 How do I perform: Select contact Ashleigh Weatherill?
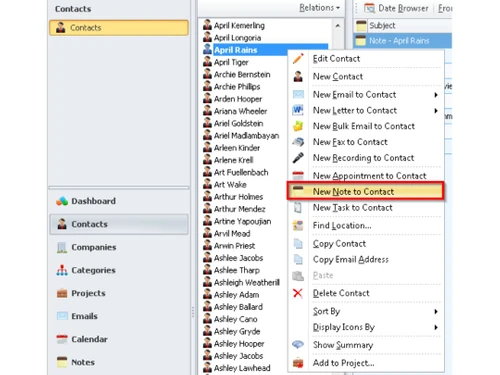247,282
